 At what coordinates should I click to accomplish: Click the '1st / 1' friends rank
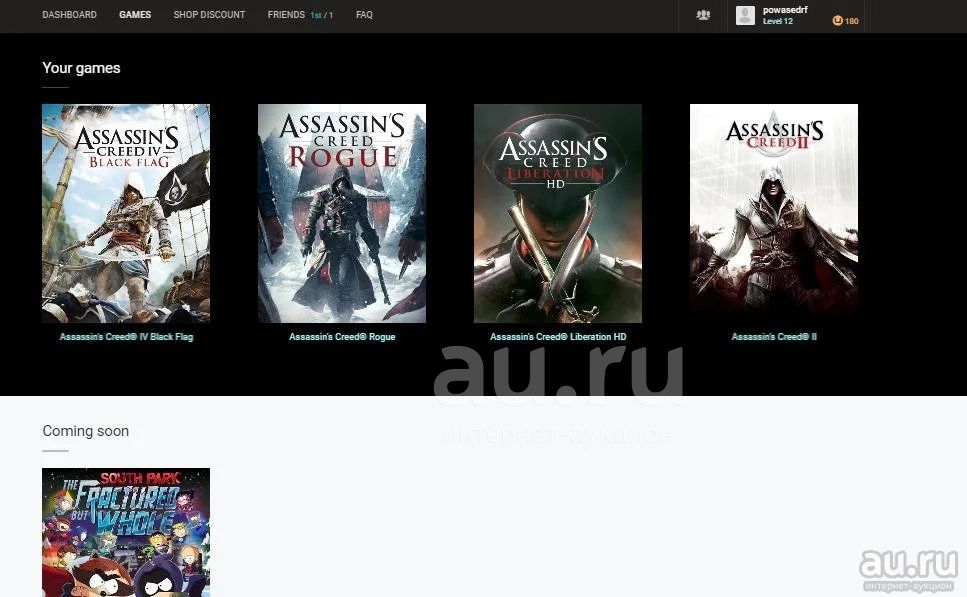point(321,15)
